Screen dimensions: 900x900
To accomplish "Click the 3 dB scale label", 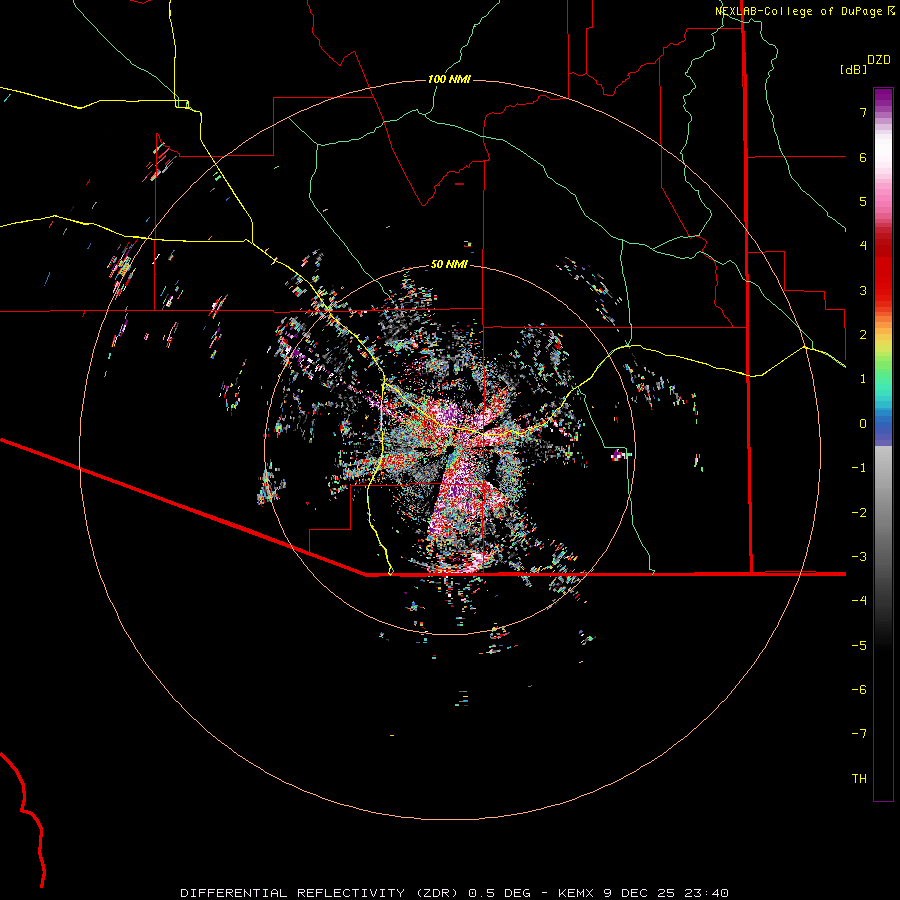I will [x=863, y=290].
